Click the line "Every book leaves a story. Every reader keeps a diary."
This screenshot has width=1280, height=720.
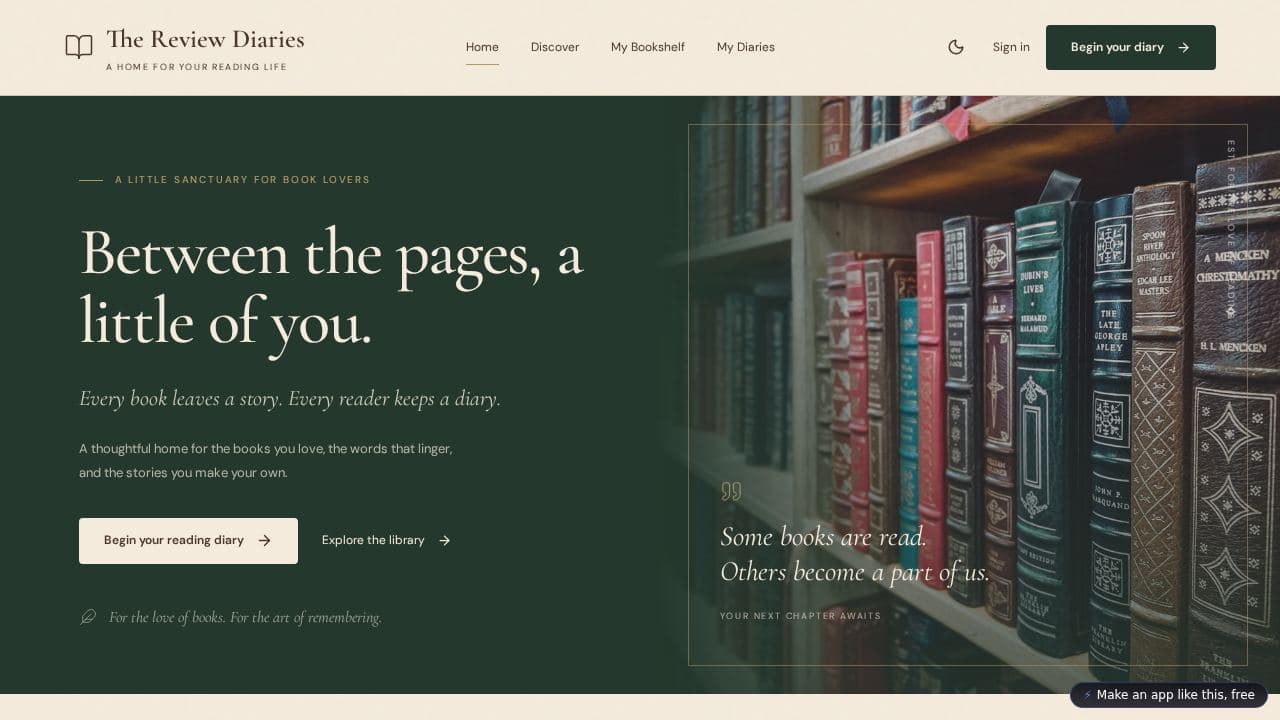coord(290,399)
